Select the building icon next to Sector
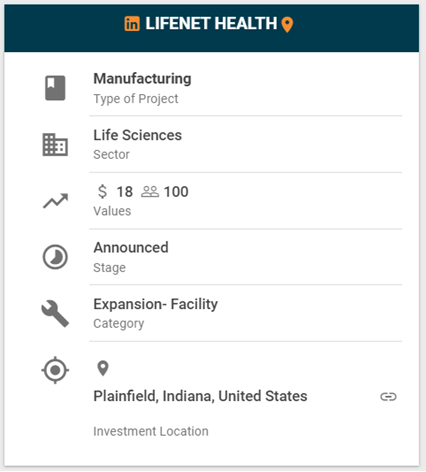The image size is (426, 472). coord(55,145)
